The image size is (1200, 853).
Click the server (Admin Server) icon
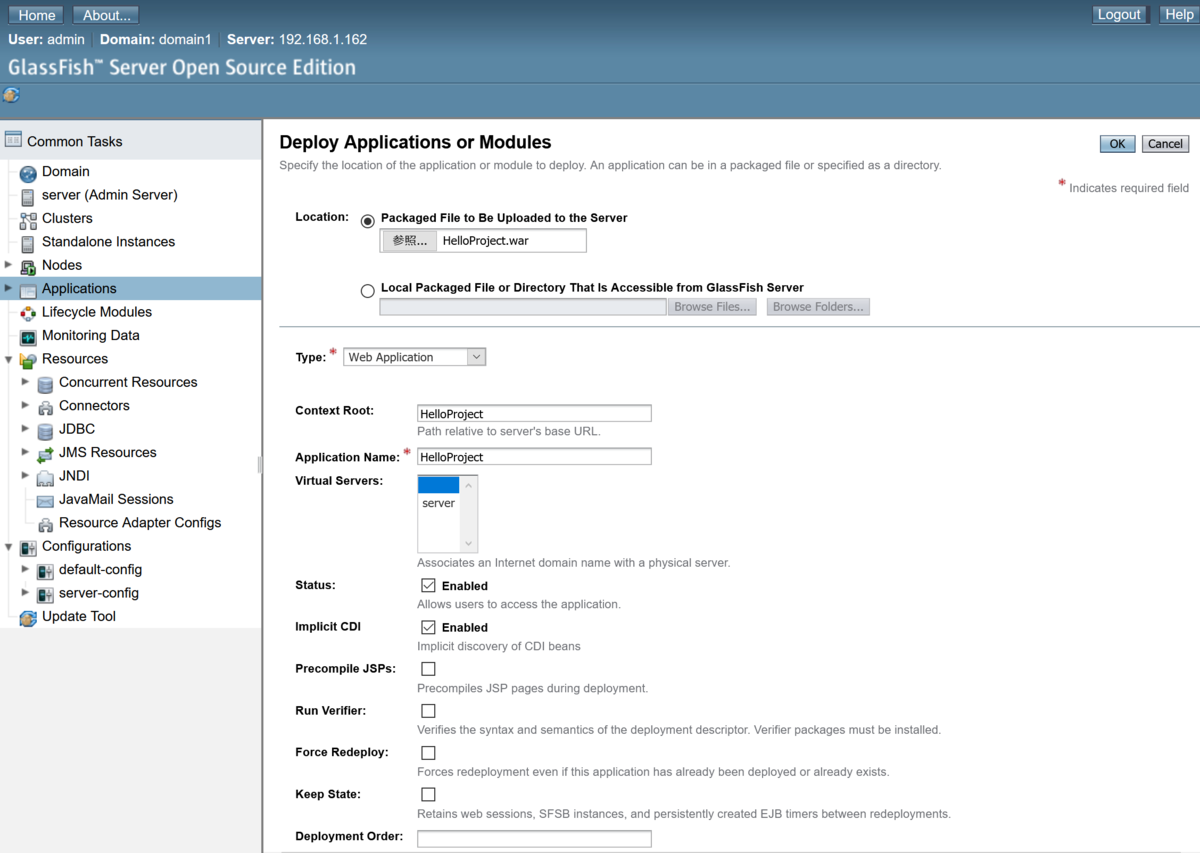coord(28,196)
